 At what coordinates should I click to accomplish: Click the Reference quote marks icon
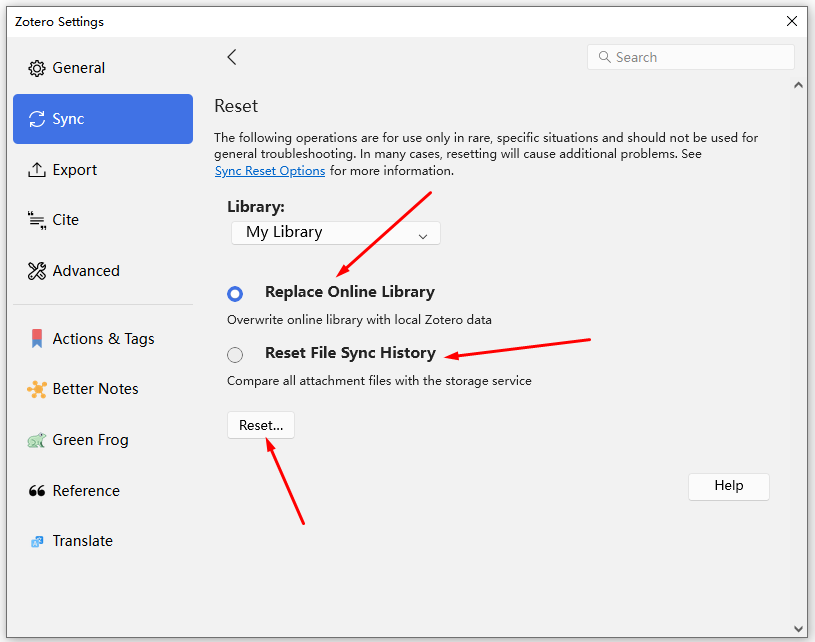(x=37, y=491)
